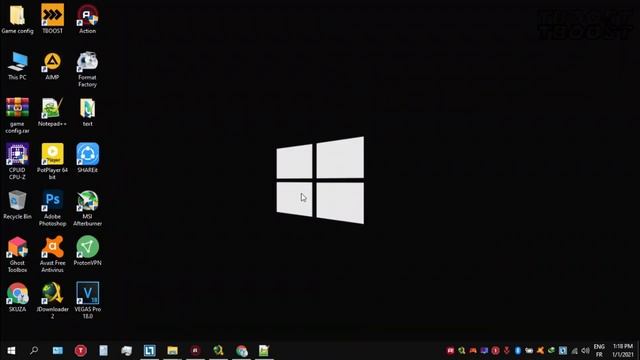This screenshot has height=360, width=640.
Task: Select the Recycle Bin icon
Action: point(17,205)
